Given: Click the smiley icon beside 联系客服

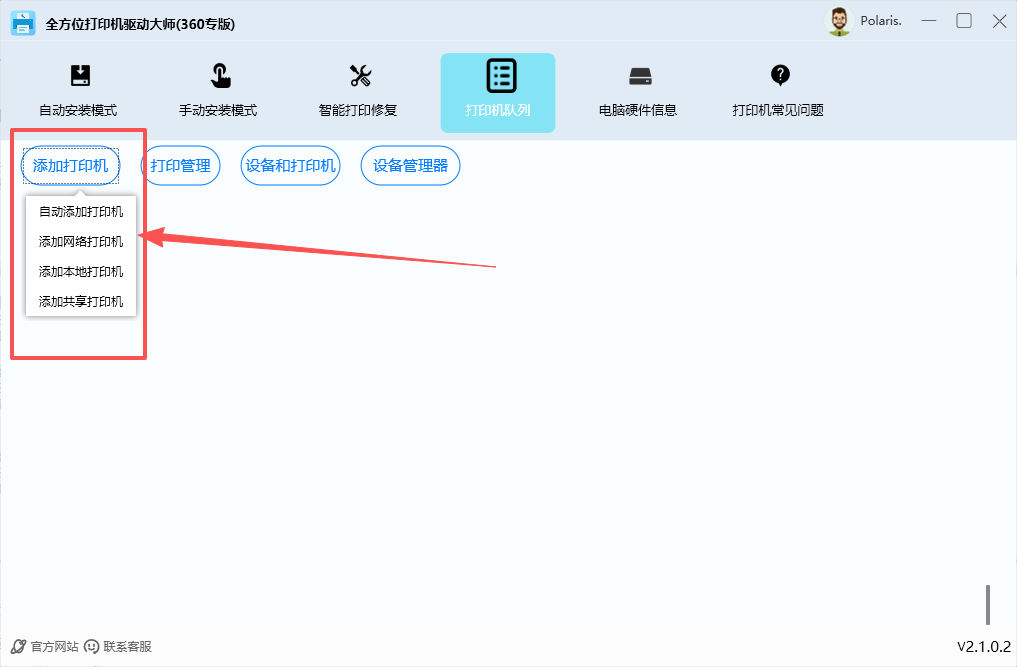Looking at the screenshot, I should click(92, 647).
